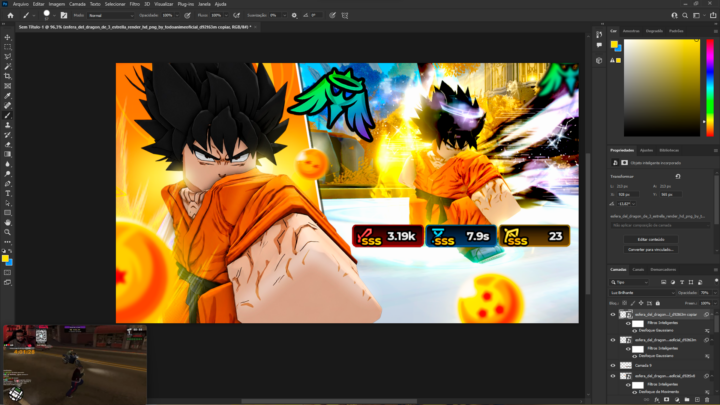The image size is (720, 405).
Task: Click foreground yellow color swatch in toolbar
Action: [x=5, y=259]
